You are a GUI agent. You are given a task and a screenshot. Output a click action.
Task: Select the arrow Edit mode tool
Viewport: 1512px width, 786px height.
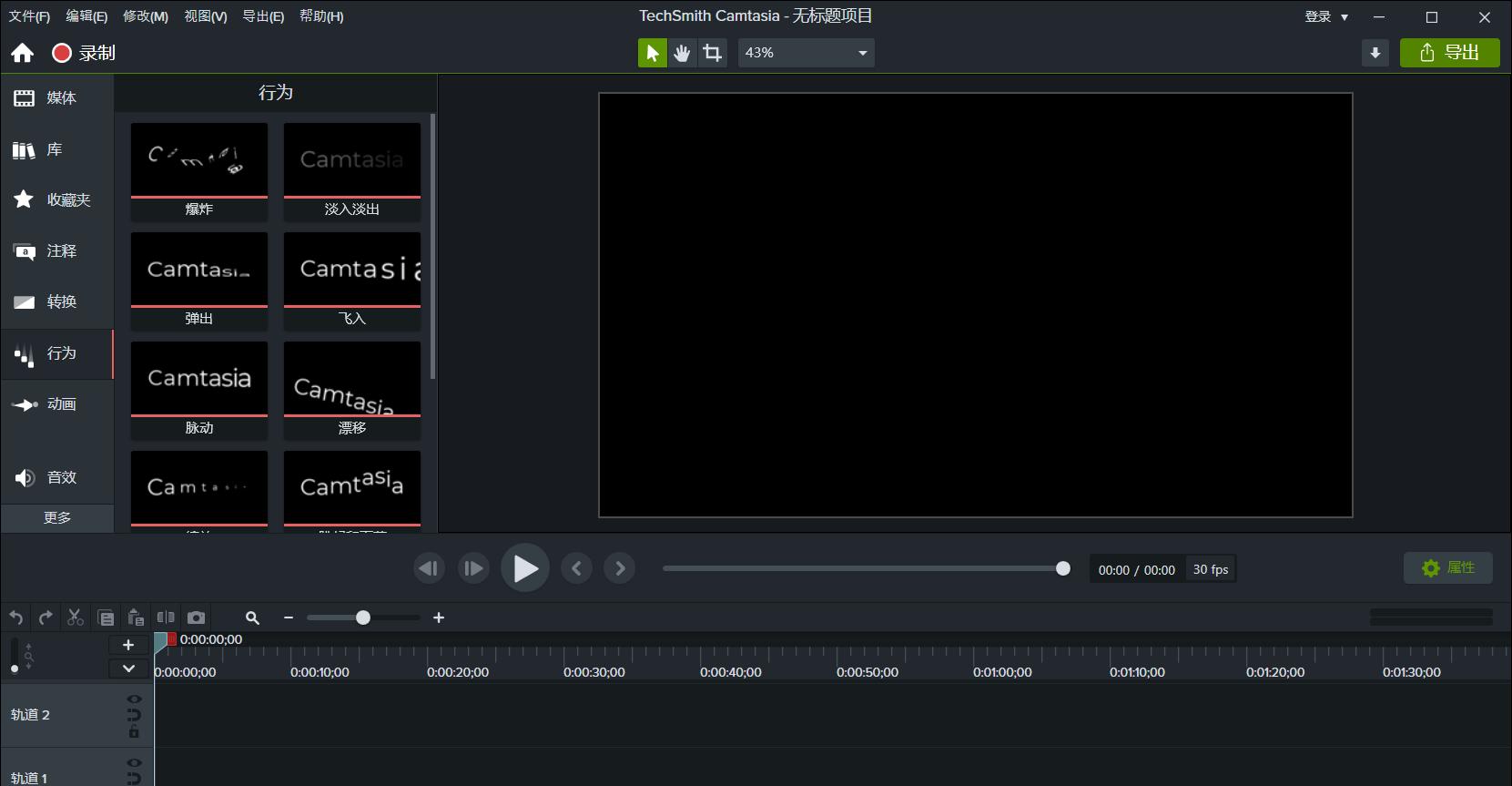pos(653,53)
